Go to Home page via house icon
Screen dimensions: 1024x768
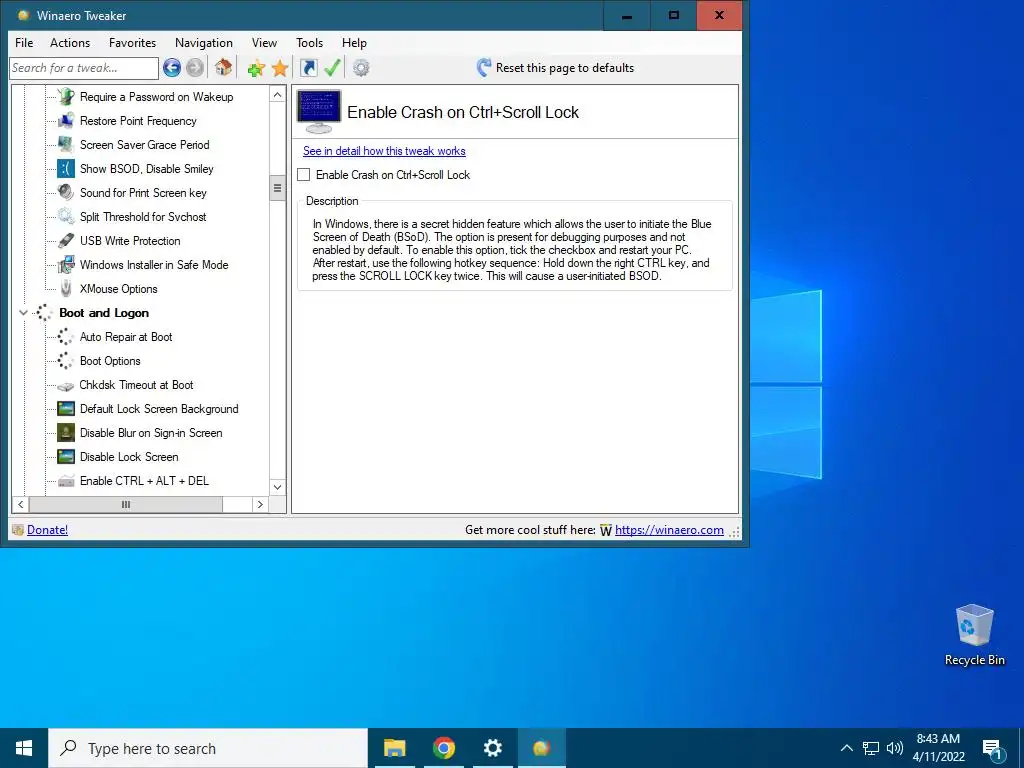[223, 67]
